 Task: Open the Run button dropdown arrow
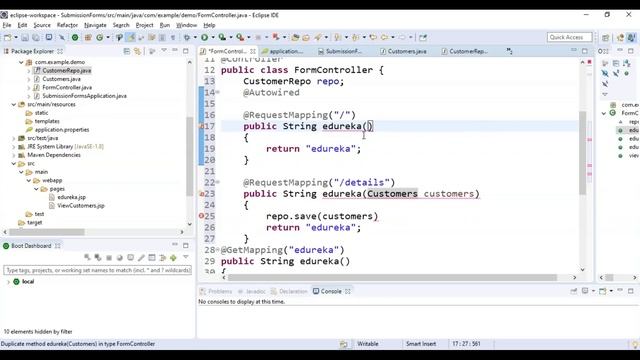pos(213,38)
